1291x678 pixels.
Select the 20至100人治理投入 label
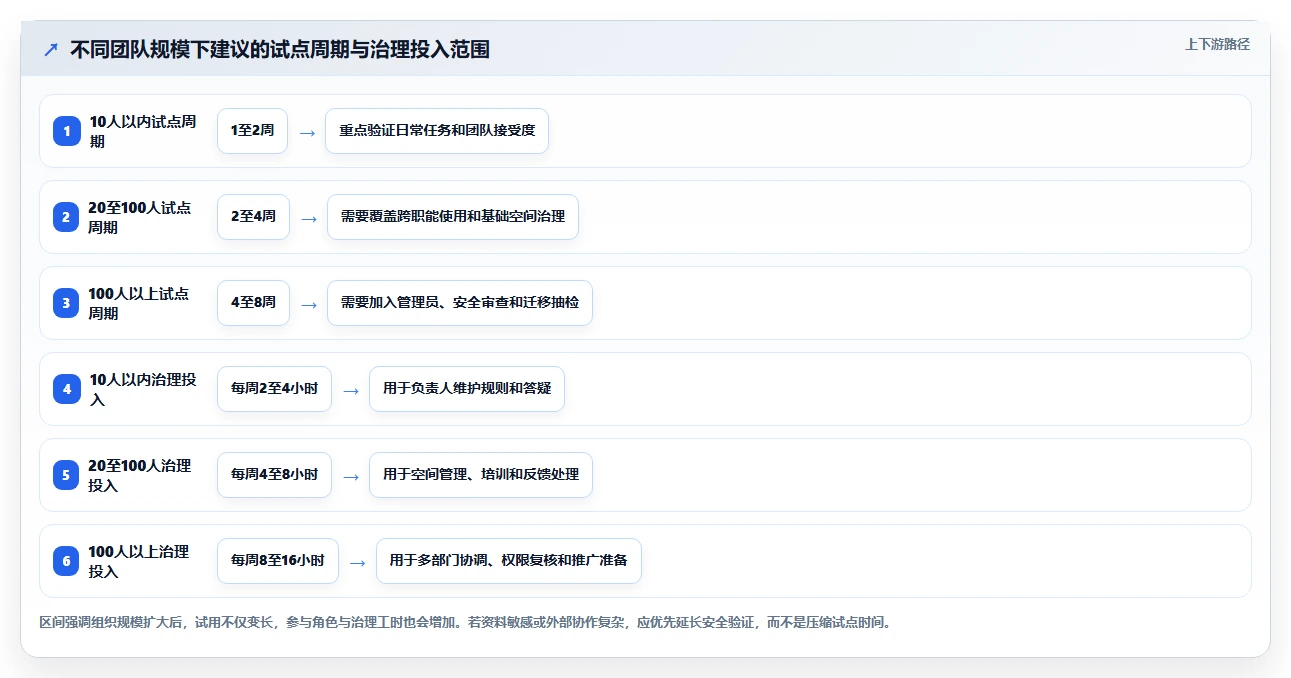(140, 475)
